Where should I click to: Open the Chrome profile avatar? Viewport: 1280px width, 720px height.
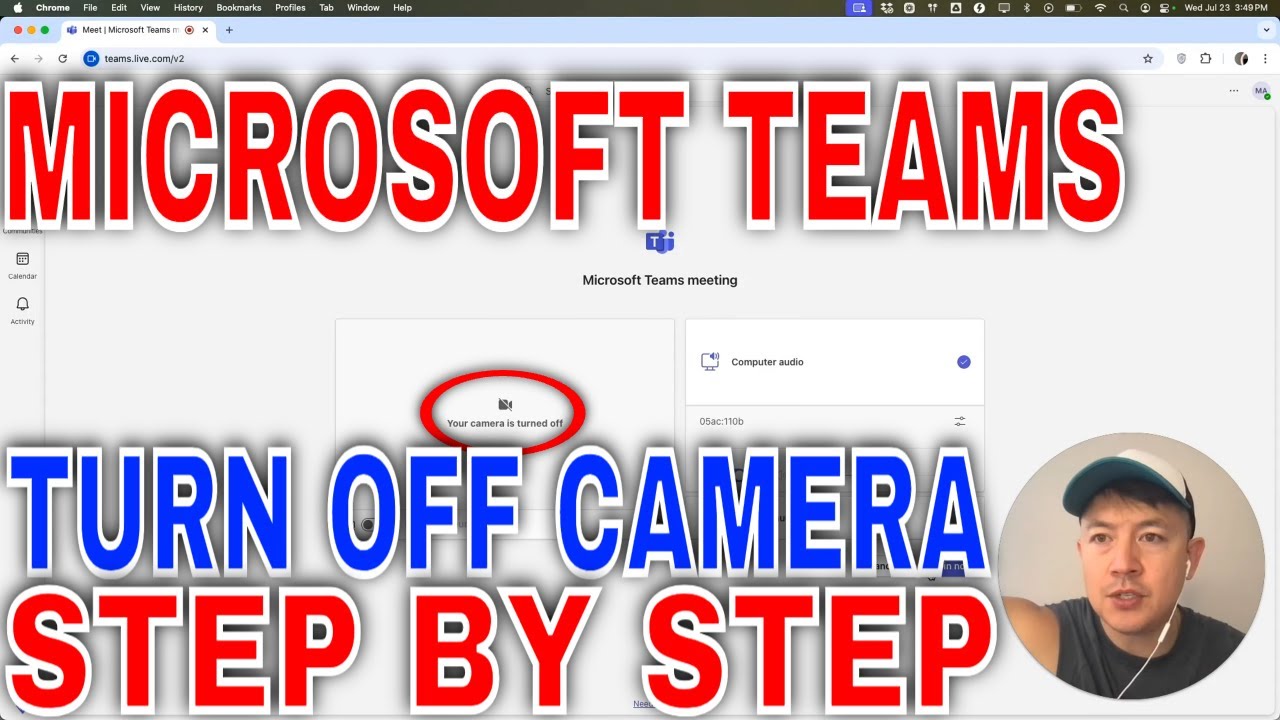(1241, 59)
